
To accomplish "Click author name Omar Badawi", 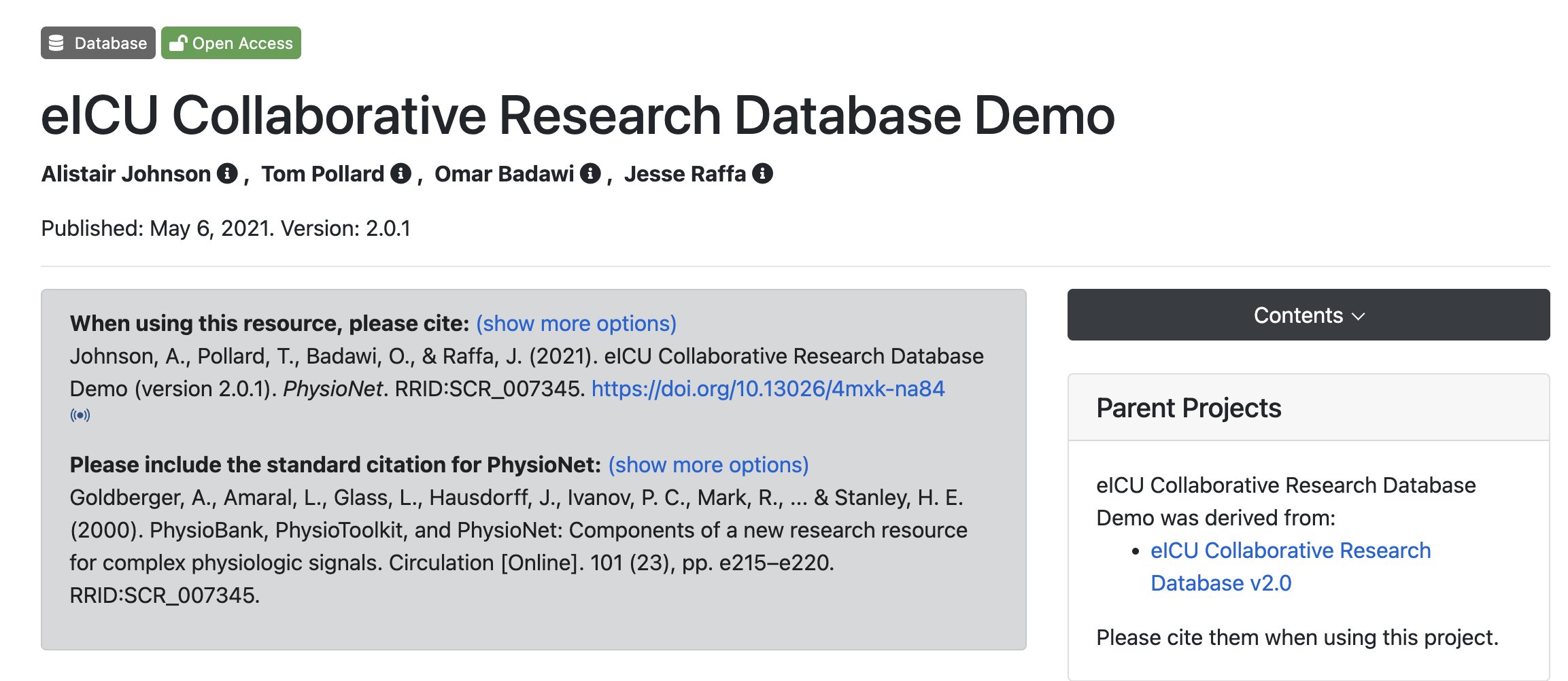I will point(505,174).
